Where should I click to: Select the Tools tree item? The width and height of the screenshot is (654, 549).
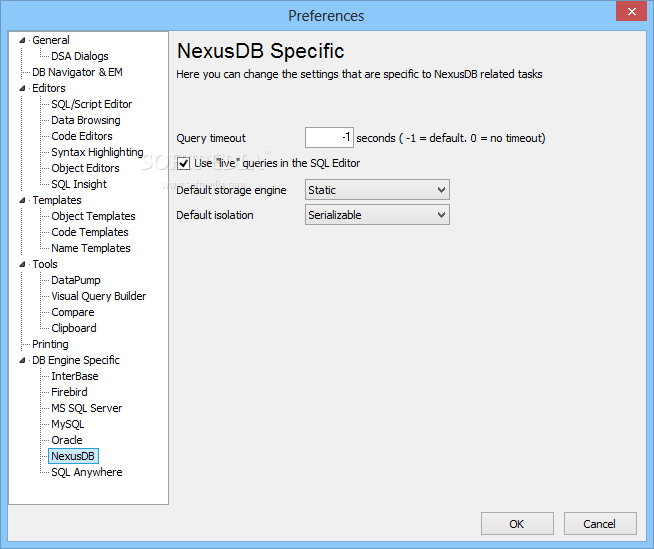(45, 264)
